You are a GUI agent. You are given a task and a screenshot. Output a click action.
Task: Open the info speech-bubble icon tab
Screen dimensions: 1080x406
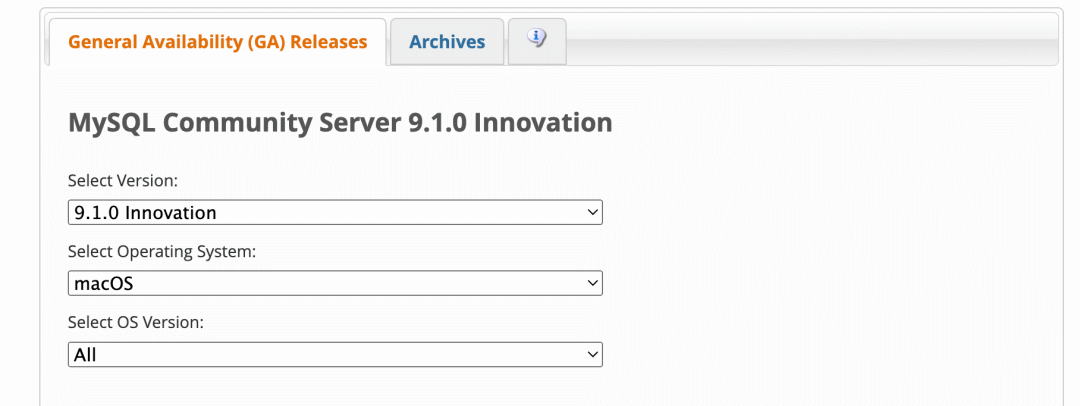[x=537, y=41]
